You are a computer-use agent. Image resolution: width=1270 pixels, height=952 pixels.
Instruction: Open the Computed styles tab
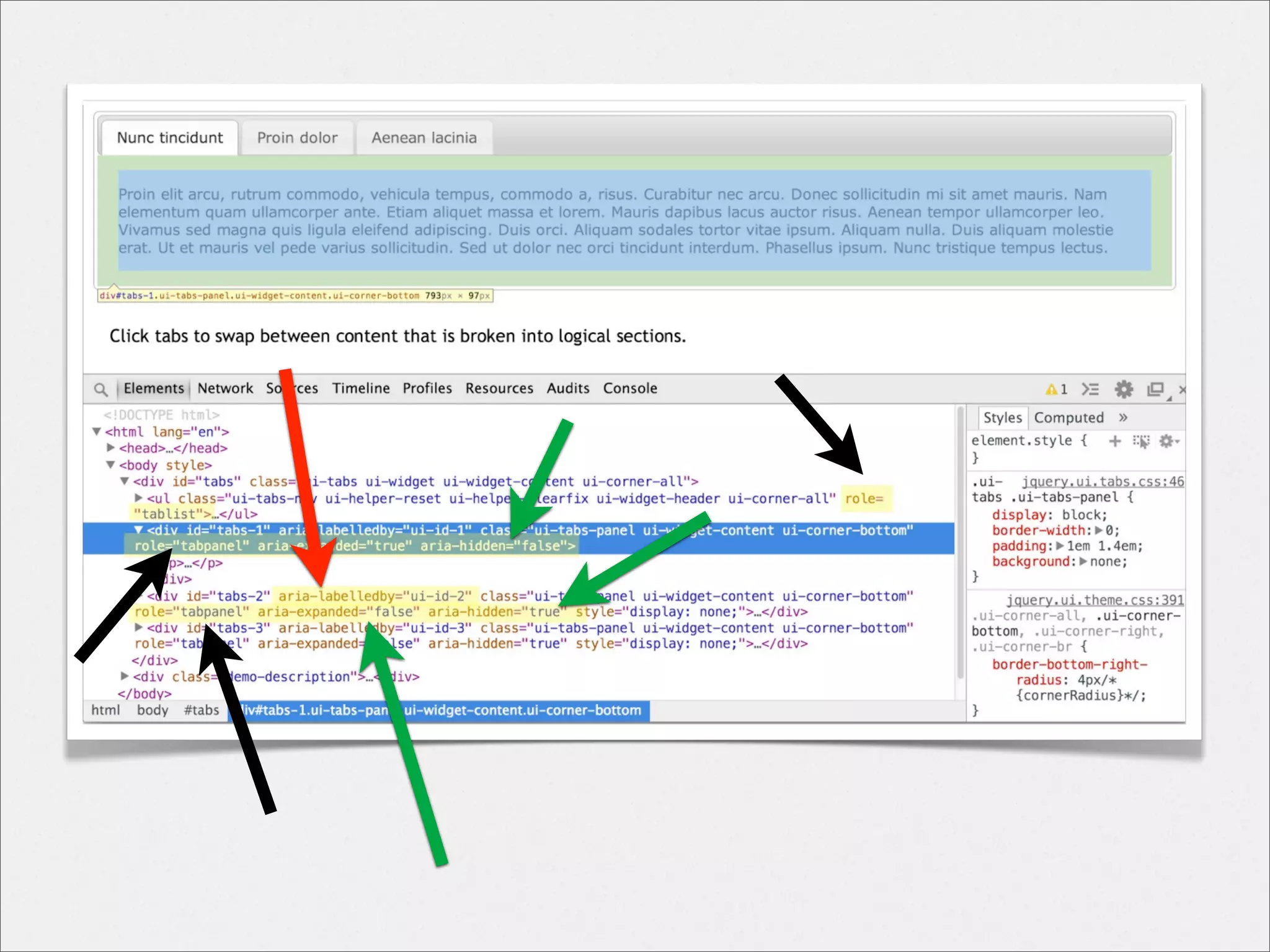coord(1068,418)
